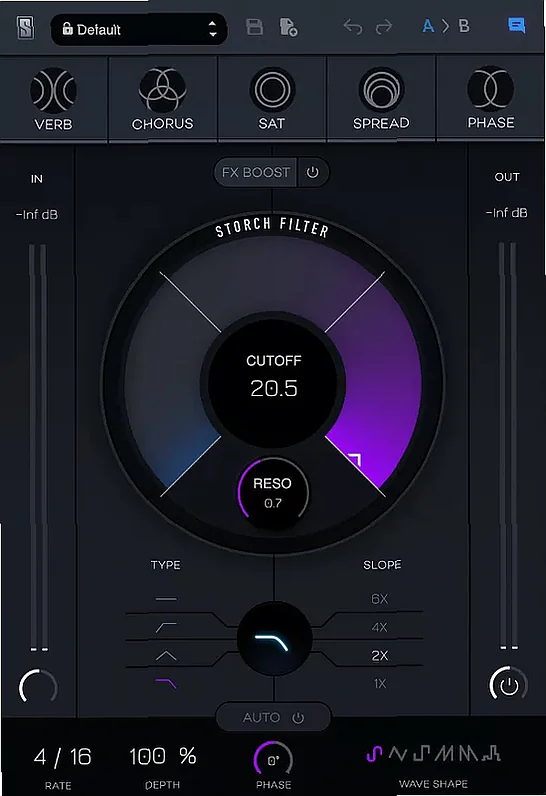The width and height of the screenshot is (546, 796).
Task: Open the blue comment/help bubble icon
Action: click(x=517, y=25)
